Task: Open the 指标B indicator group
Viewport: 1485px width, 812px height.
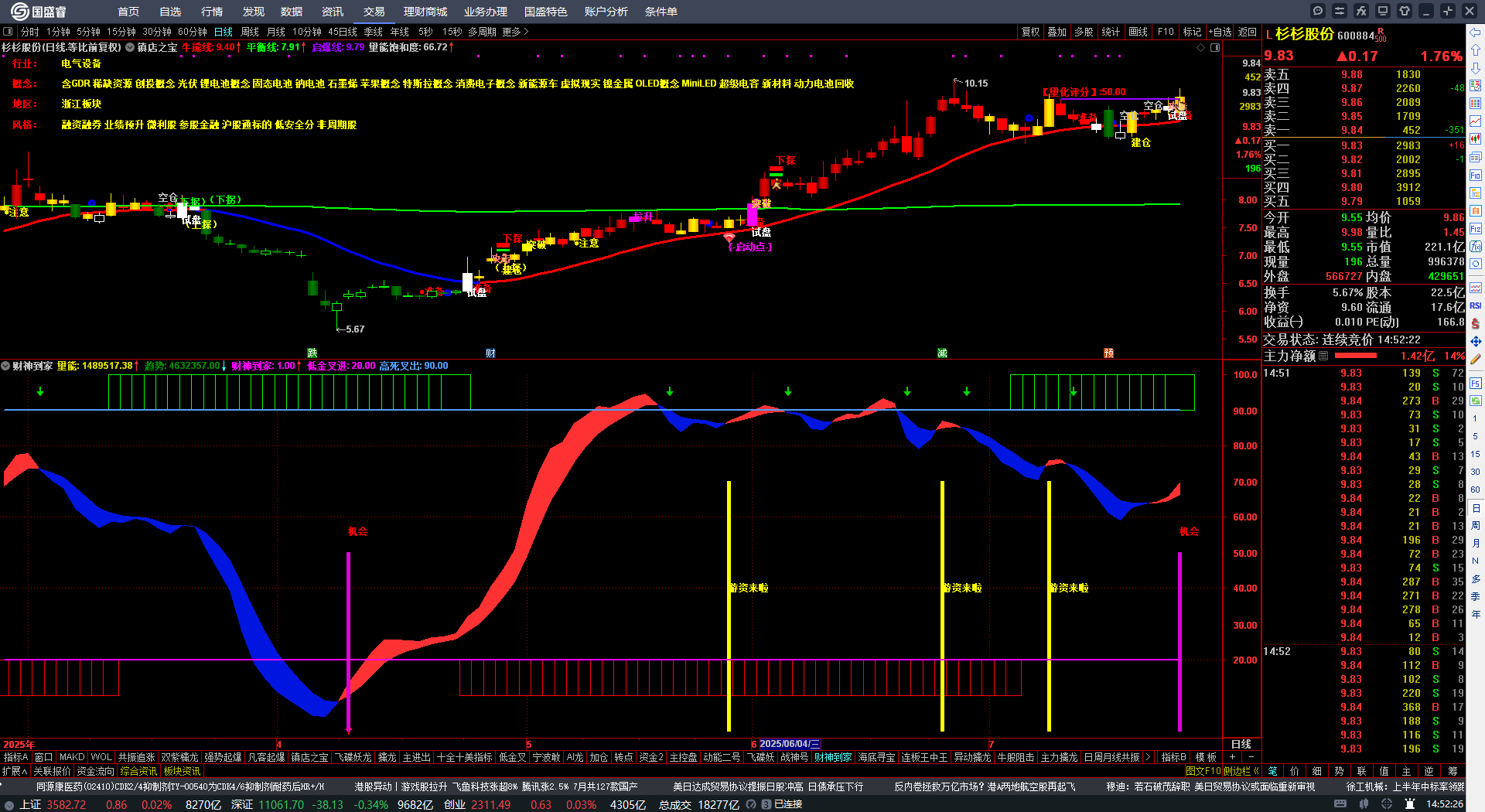Action: click(1174, 757)
